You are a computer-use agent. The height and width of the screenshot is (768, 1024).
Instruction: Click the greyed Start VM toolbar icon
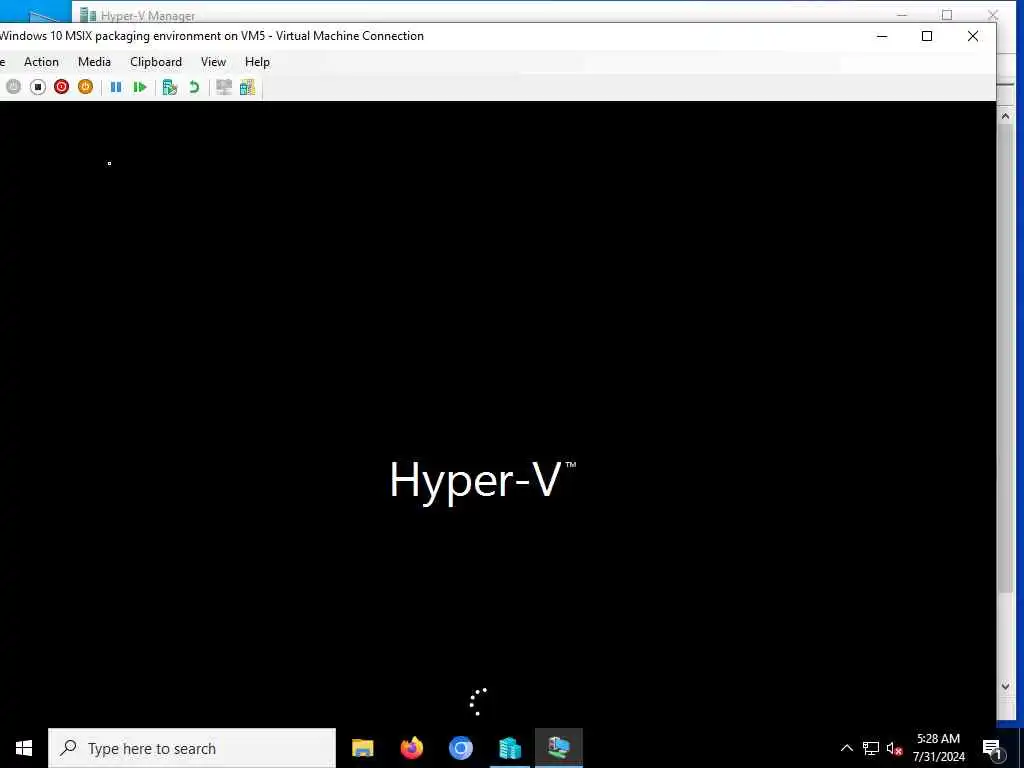pos(14,87)
